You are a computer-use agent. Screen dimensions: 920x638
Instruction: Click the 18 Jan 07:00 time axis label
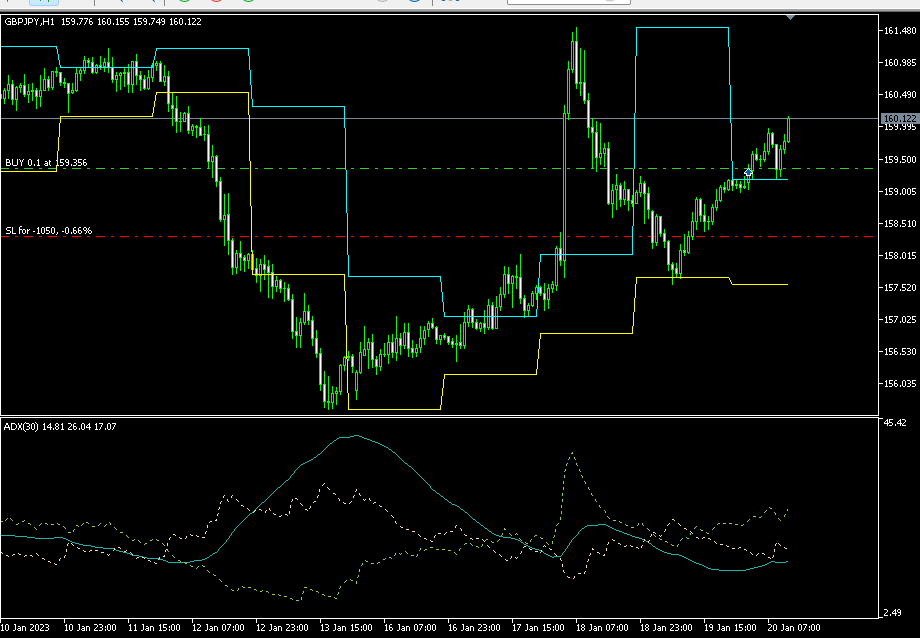603,628
